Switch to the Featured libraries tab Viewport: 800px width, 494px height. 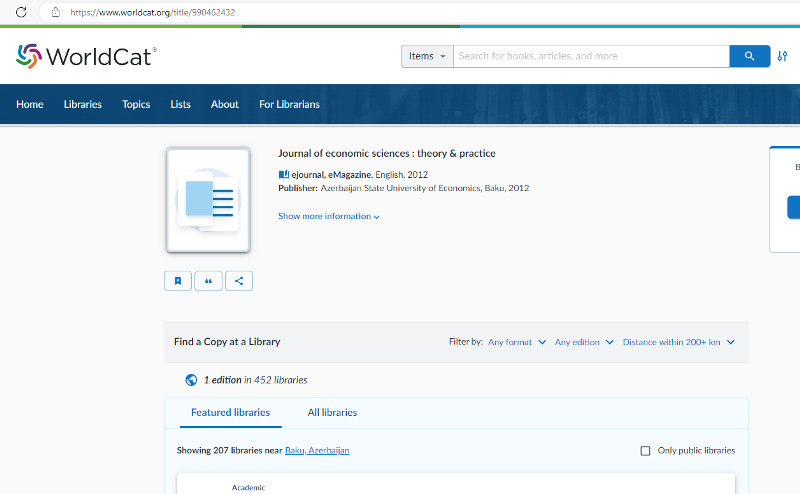(x=231, y=412)
